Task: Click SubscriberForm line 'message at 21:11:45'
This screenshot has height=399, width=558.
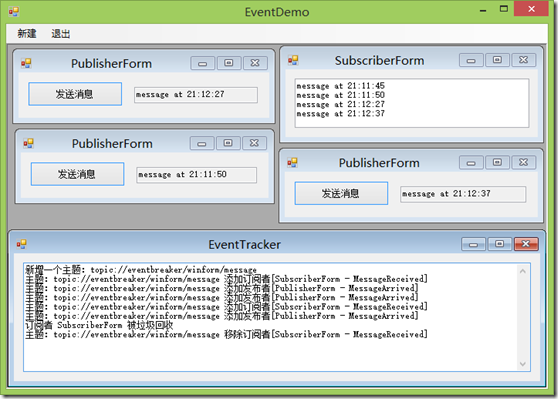Action: tap(341, 86)
